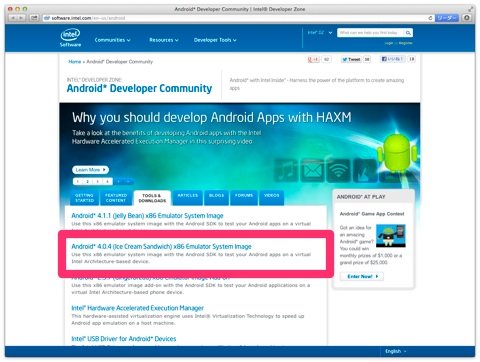
Task: Switch to the Videos tab
Action: 271,197
